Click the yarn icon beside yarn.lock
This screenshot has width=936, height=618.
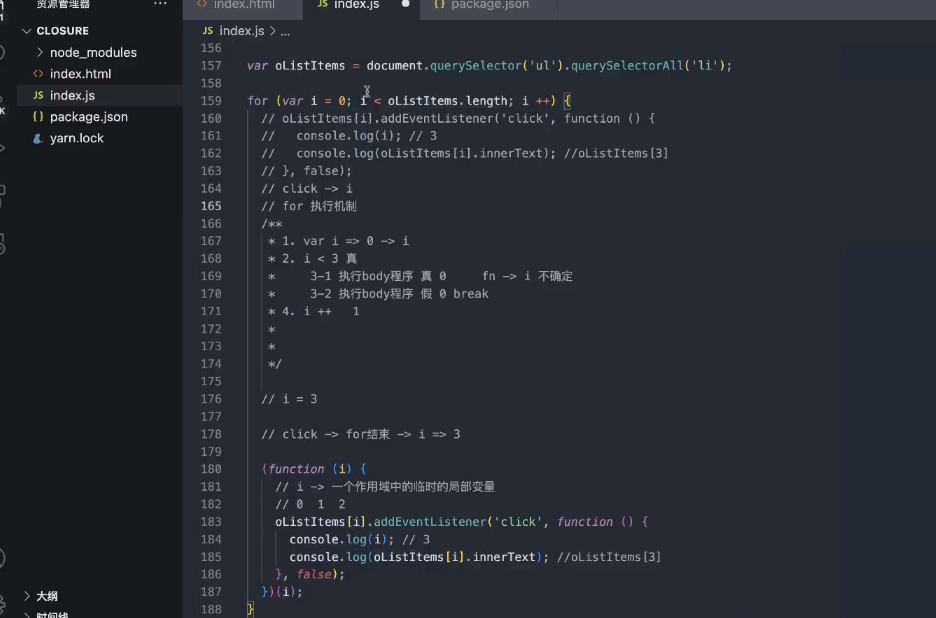coord(38,139)
